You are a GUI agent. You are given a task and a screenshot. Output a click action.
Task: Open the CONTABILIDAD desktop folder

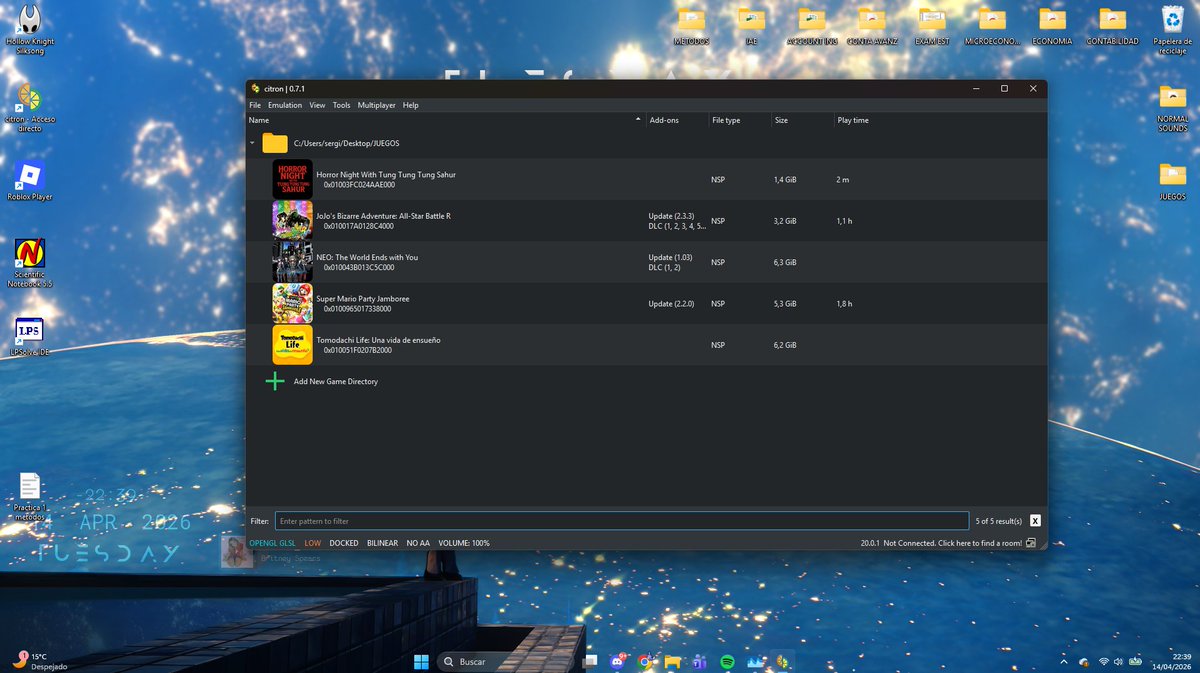[1112, 27]
